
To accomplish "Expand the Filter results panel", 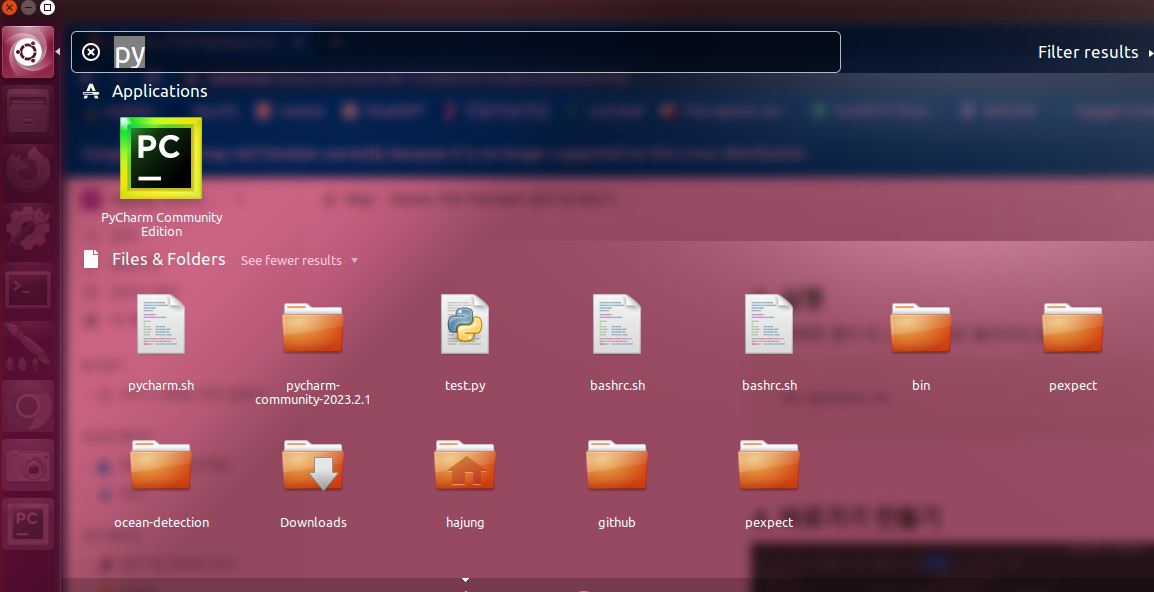I will [x=1095, y=52].
